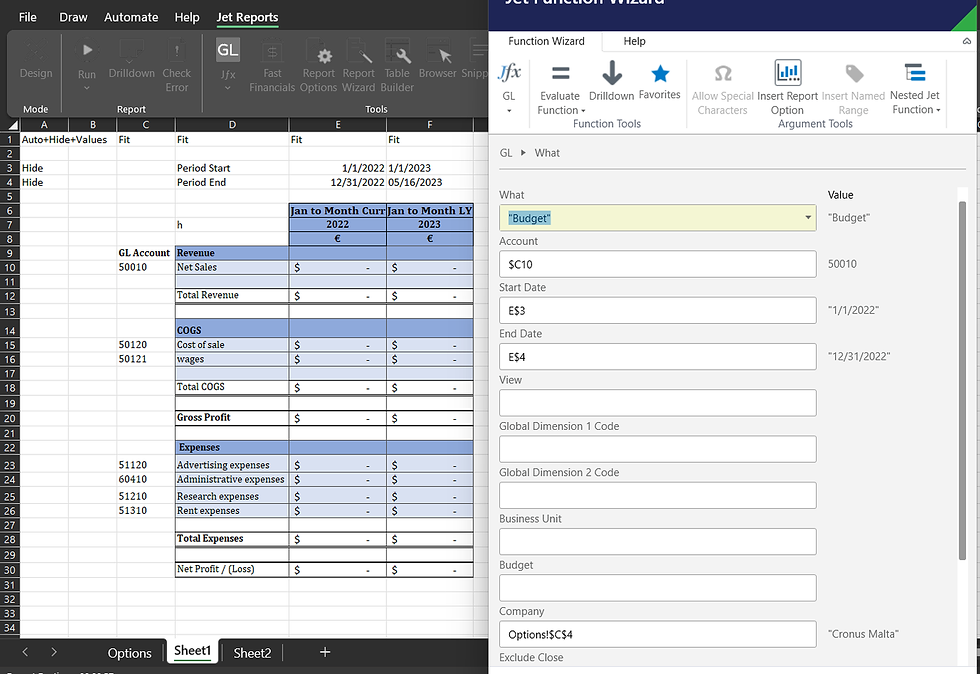Open the File menu

pyautogui.click(x=28, y=18)
